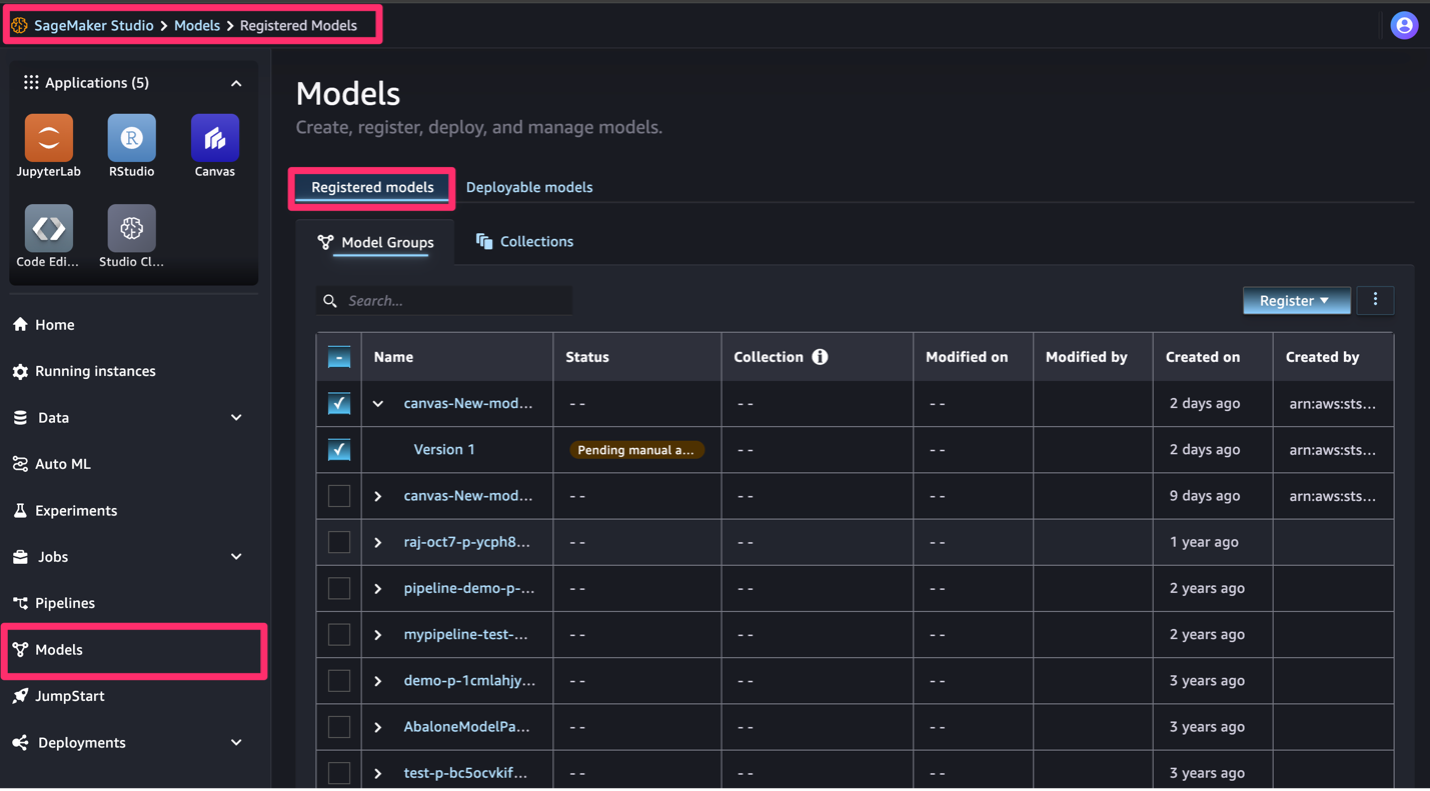Click the "Pending manual a..." status badge
The width and height of the screenshot is (1430, 791).
[636, 450]
